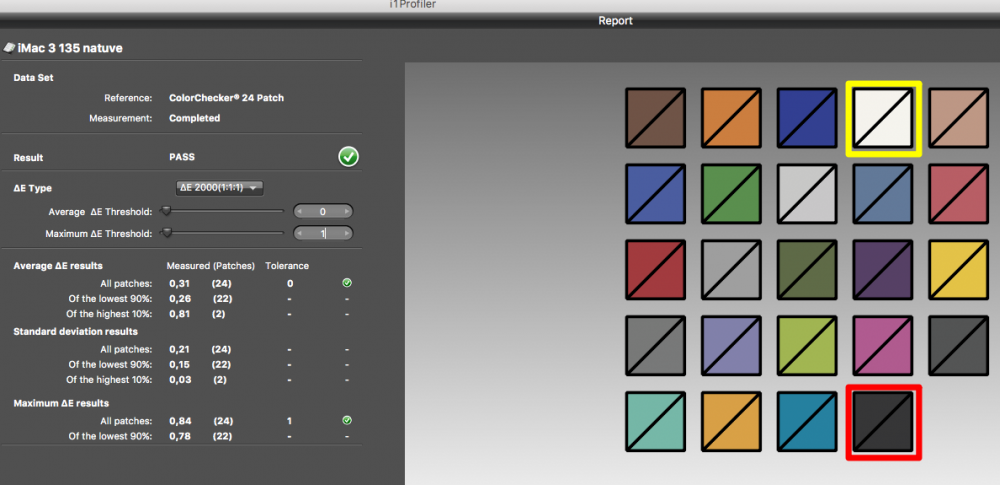The width and height of the screenshot is (1000, 485).
Task: Click the Standard deviation results heading
Action: 76,331
